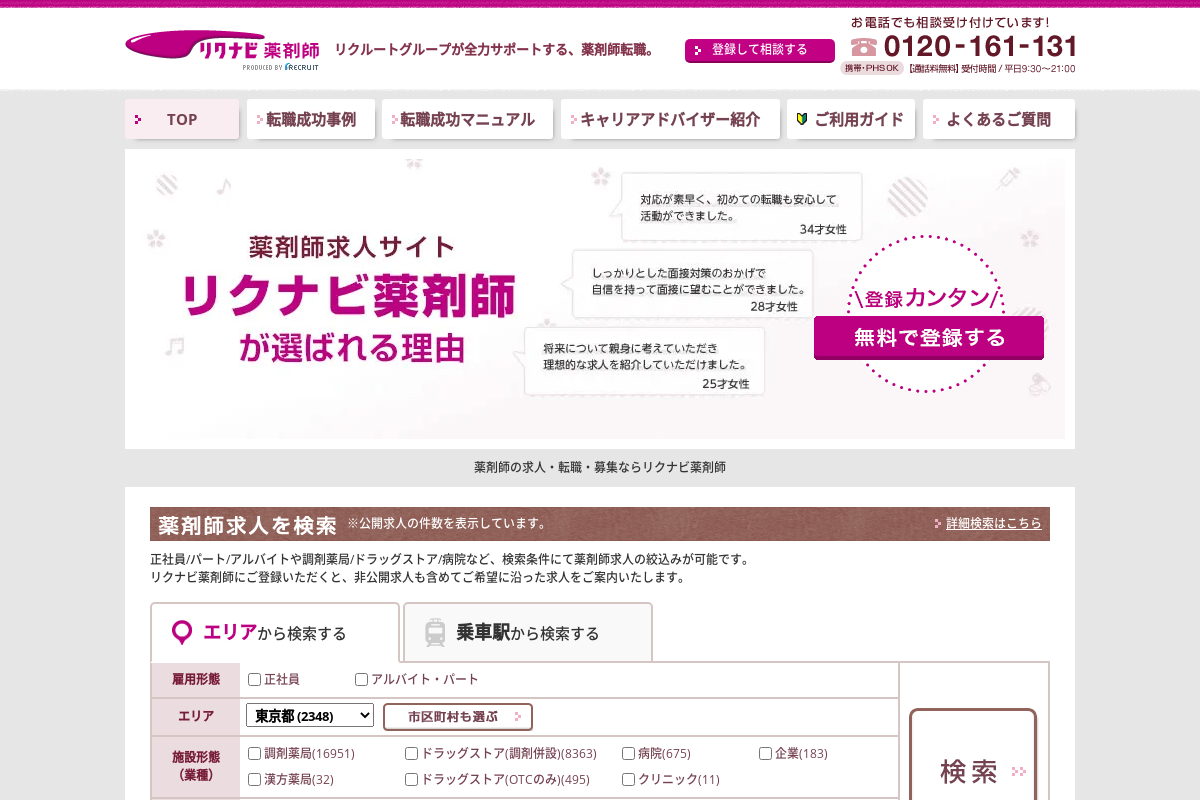The width and height of the screenshot is (1200, 800).
Task: Click the large 検索 button
Action: [x=973, y=770]
